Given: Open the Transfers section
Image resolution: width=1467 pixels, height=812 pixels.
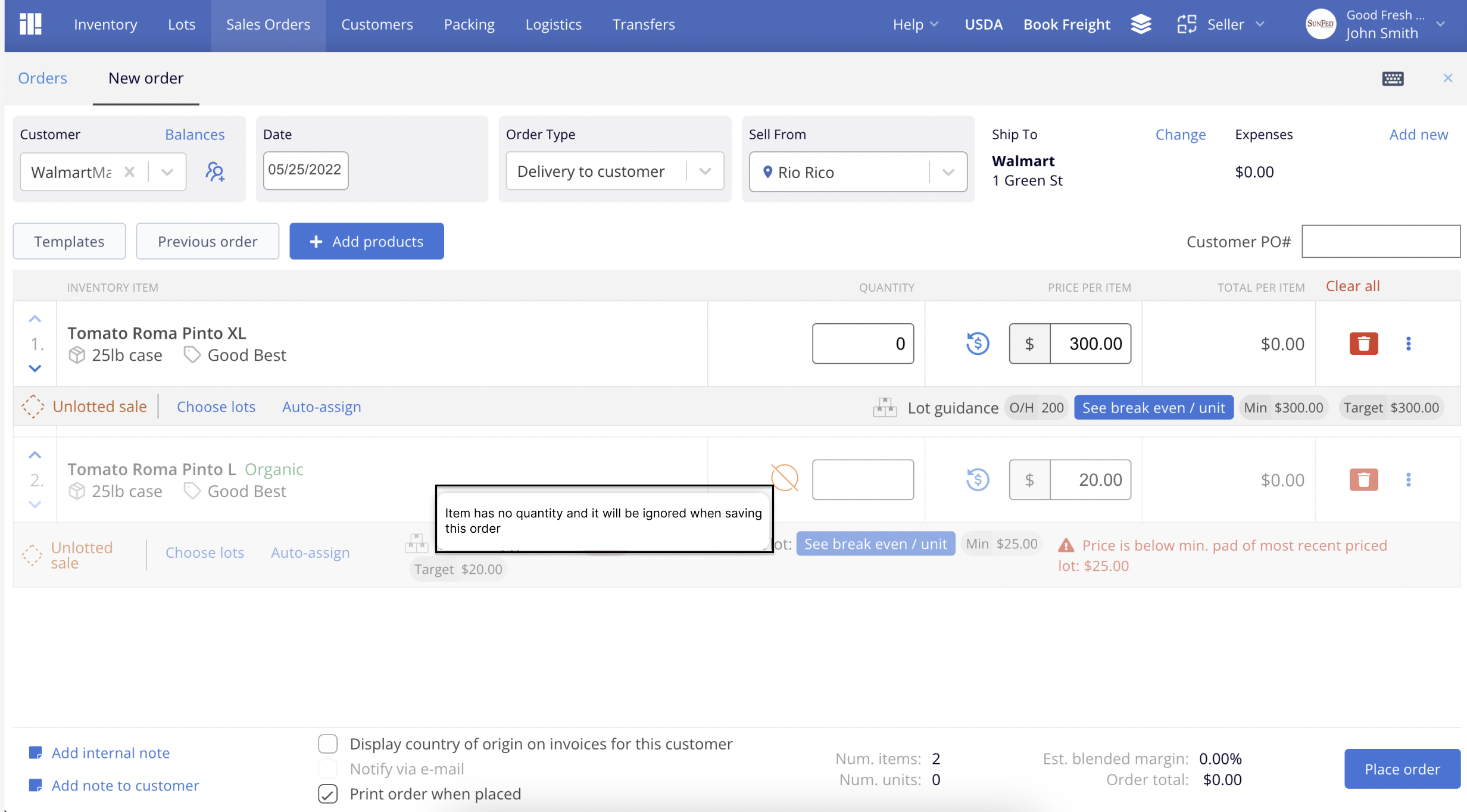Looking at the screenshot, I should tap(644, 24).
